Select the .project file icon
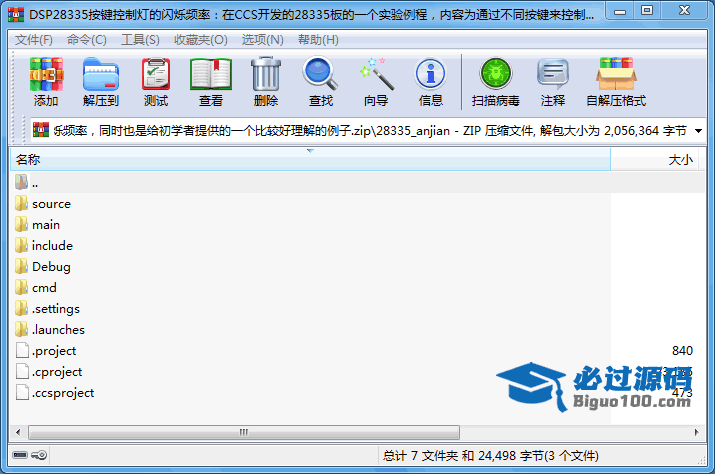The image size is (715, 474). tap(22, 350)
